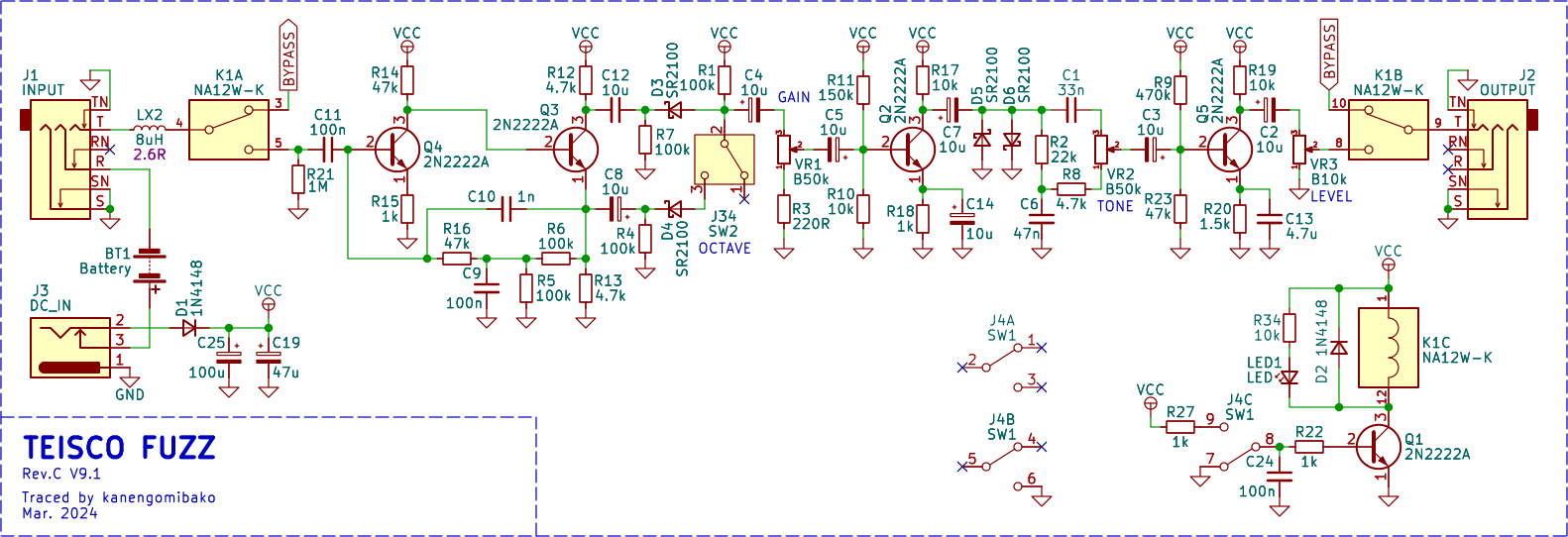Image resolution: width=1568 pixels, height=537 pixels.
Task: Click the R16 47k resistor symbol
Action: (457, 259)
